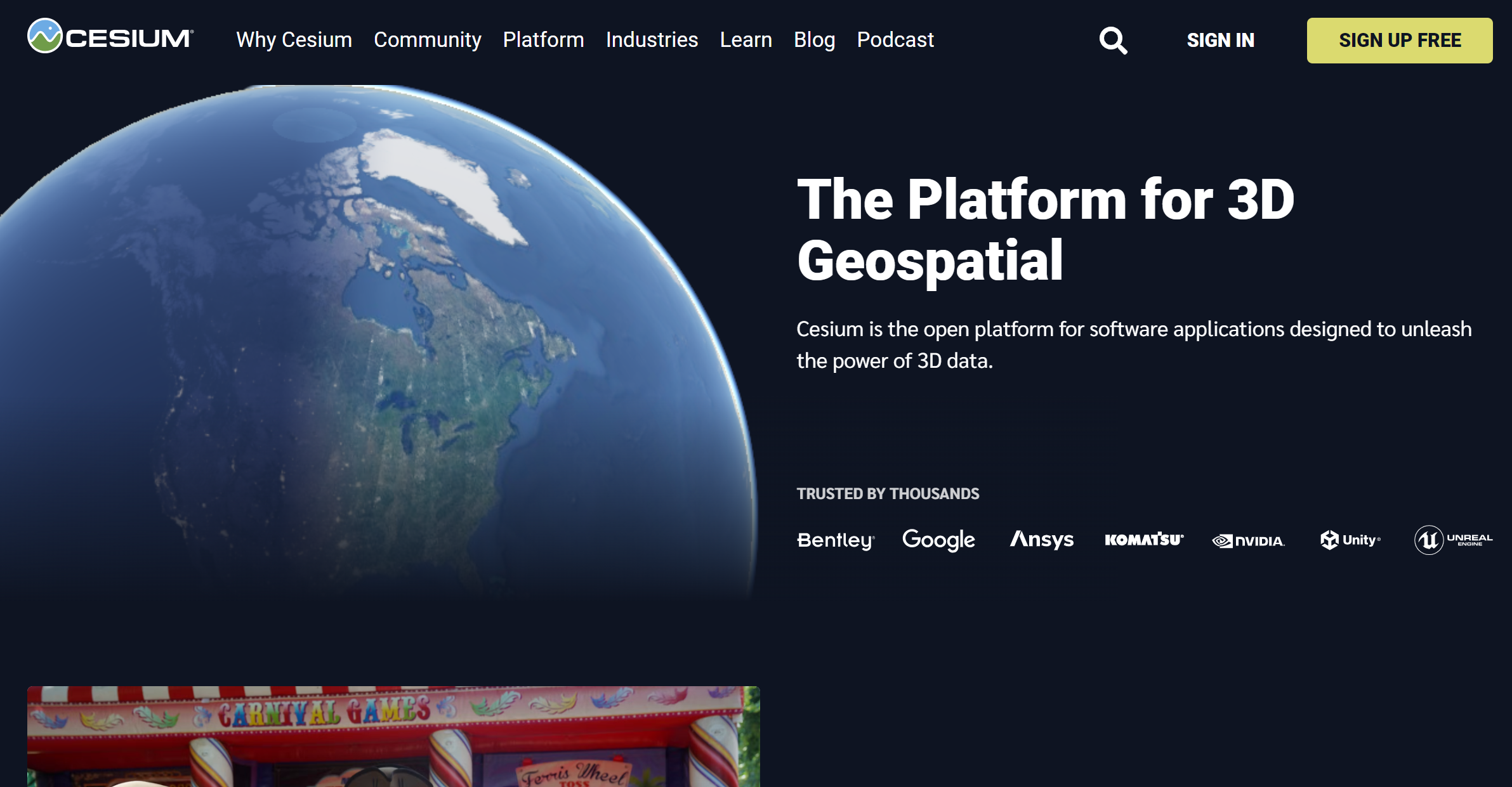
Task: Open the Community menu item
Action: (428, 40)
